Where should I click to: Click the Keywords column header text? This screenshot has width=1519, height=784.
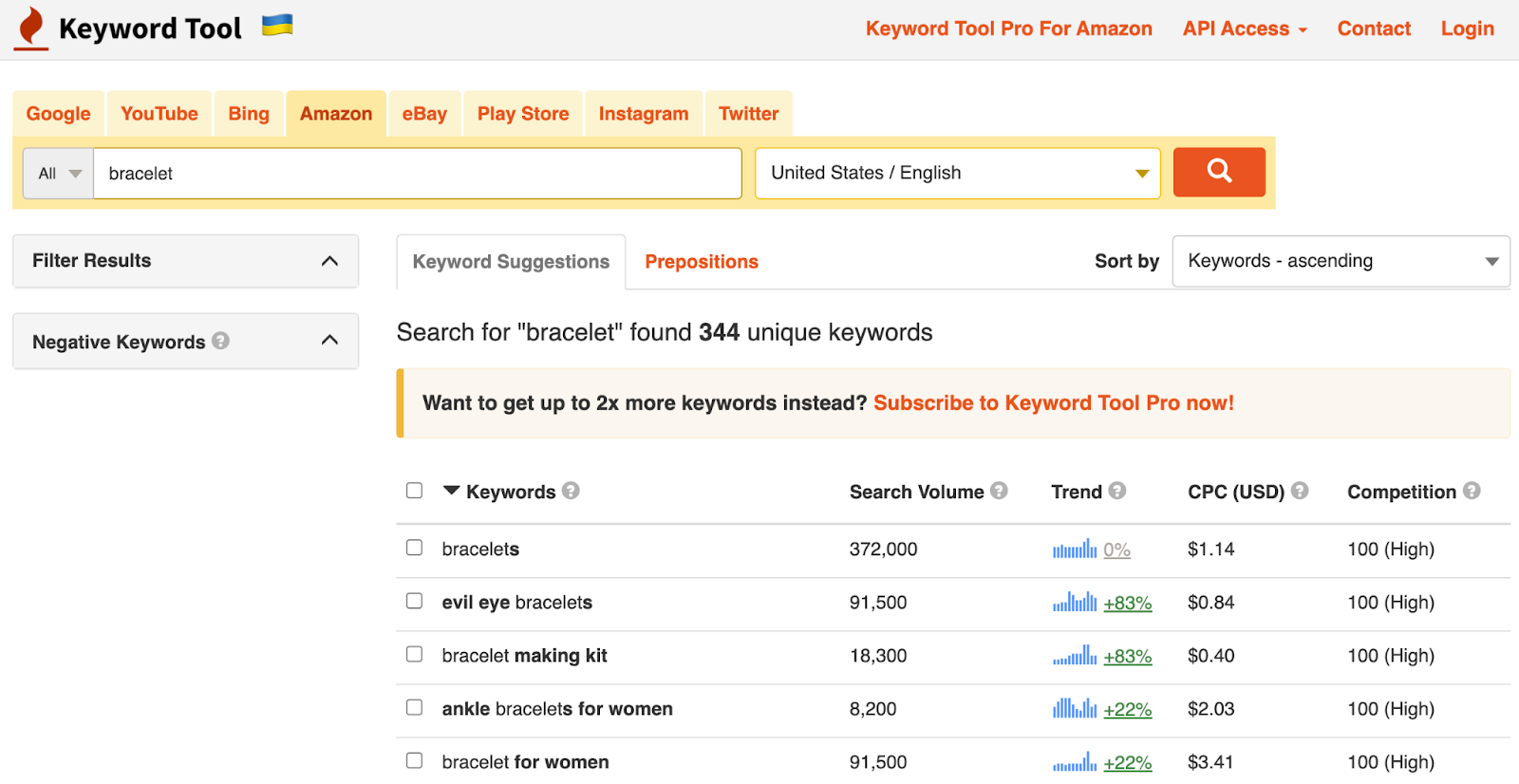[511, 492]
